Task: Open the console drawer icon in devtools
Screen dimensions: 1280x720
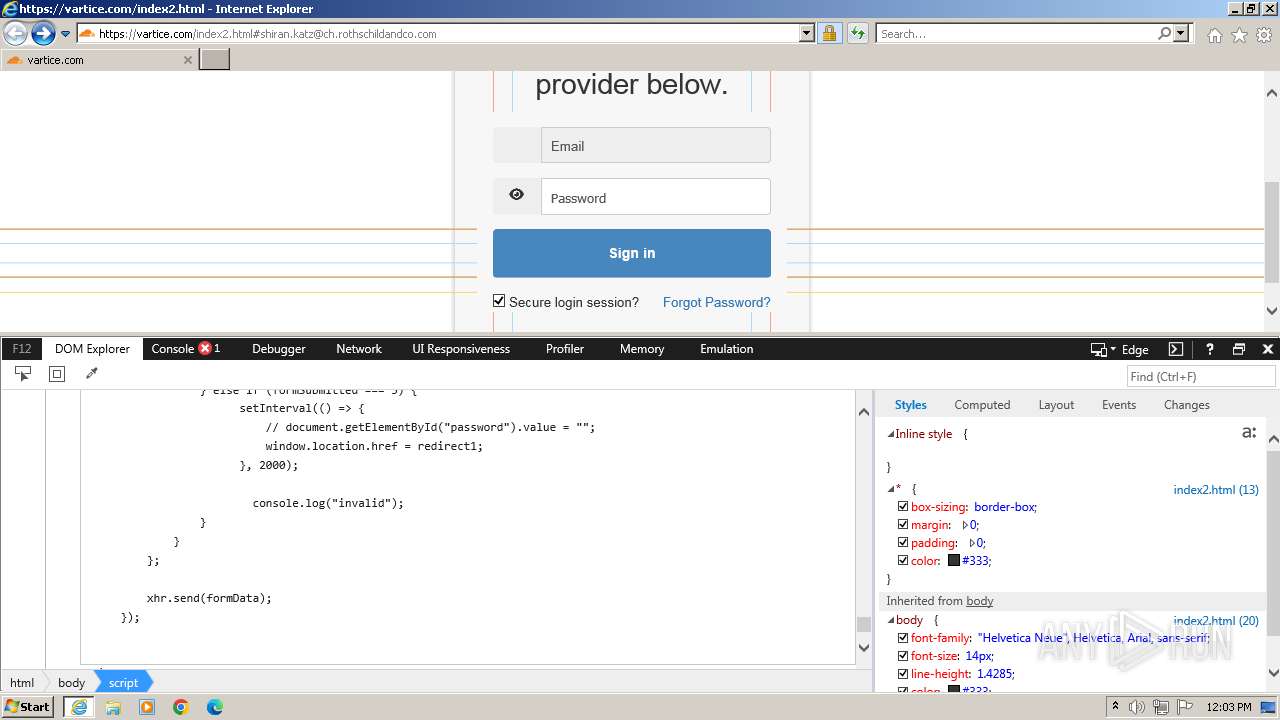Action: pyautogui.click(x=1176, y=349)
